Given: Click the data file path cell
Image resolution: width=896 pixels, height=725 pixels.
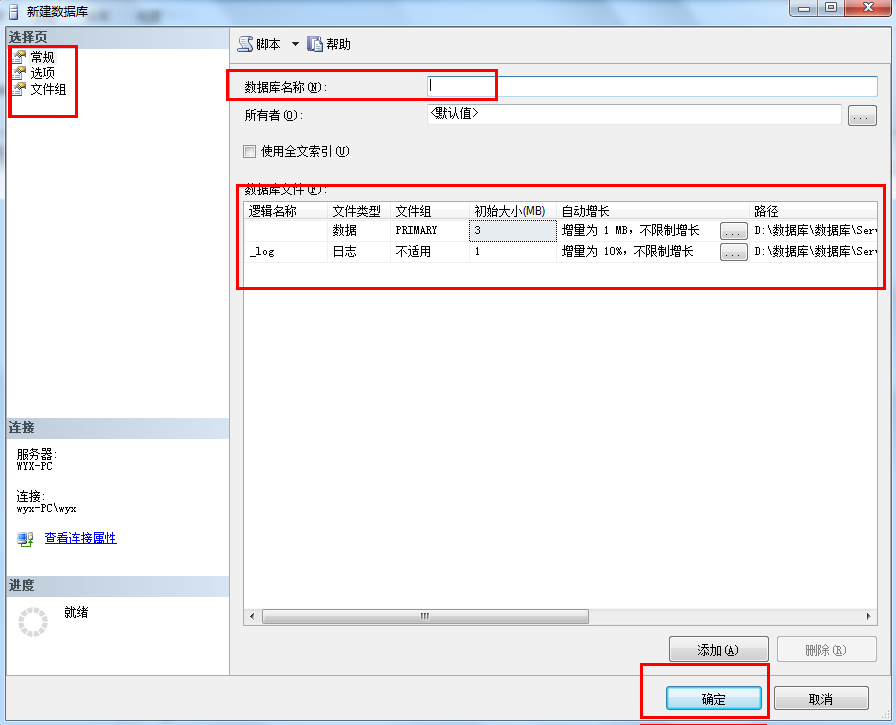Looking at the screenshot, I should point(813,230).
